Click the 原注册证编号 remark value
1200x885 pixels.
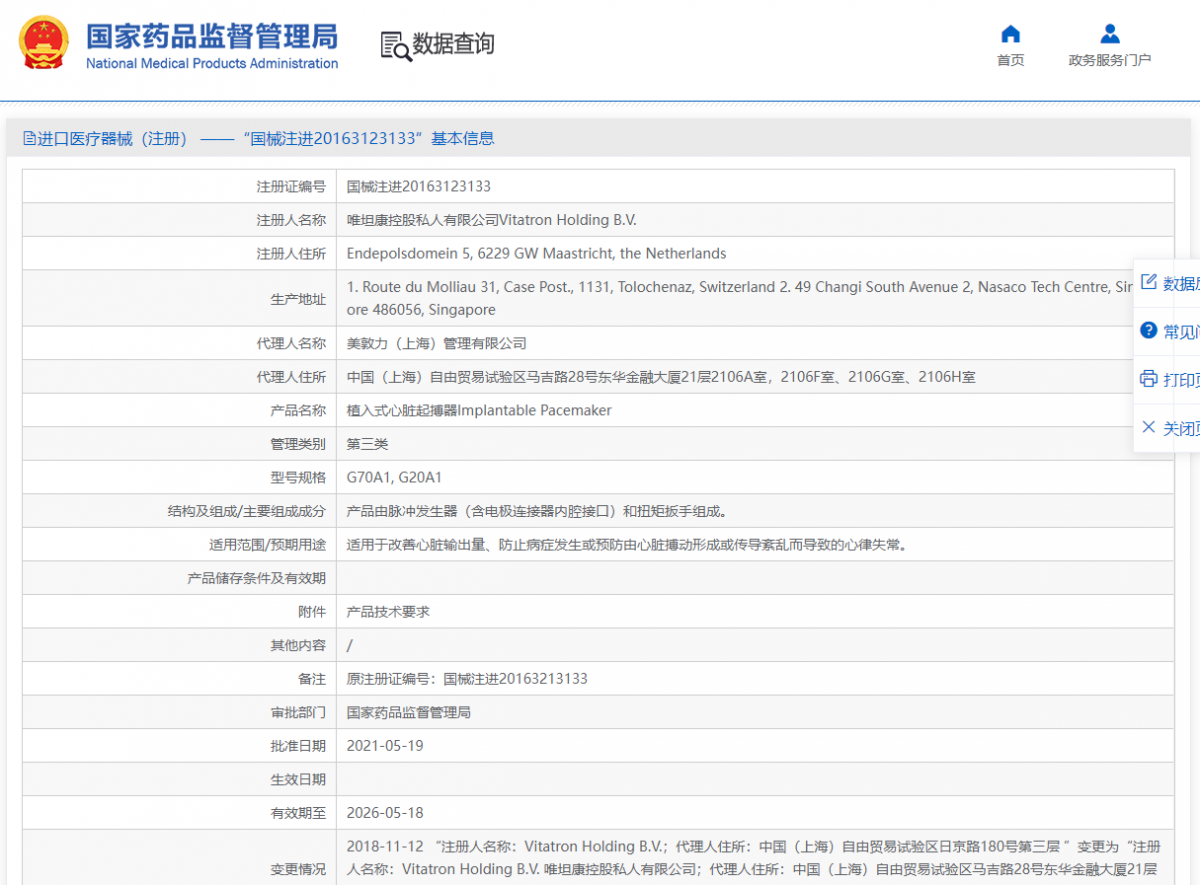point(467,678)
